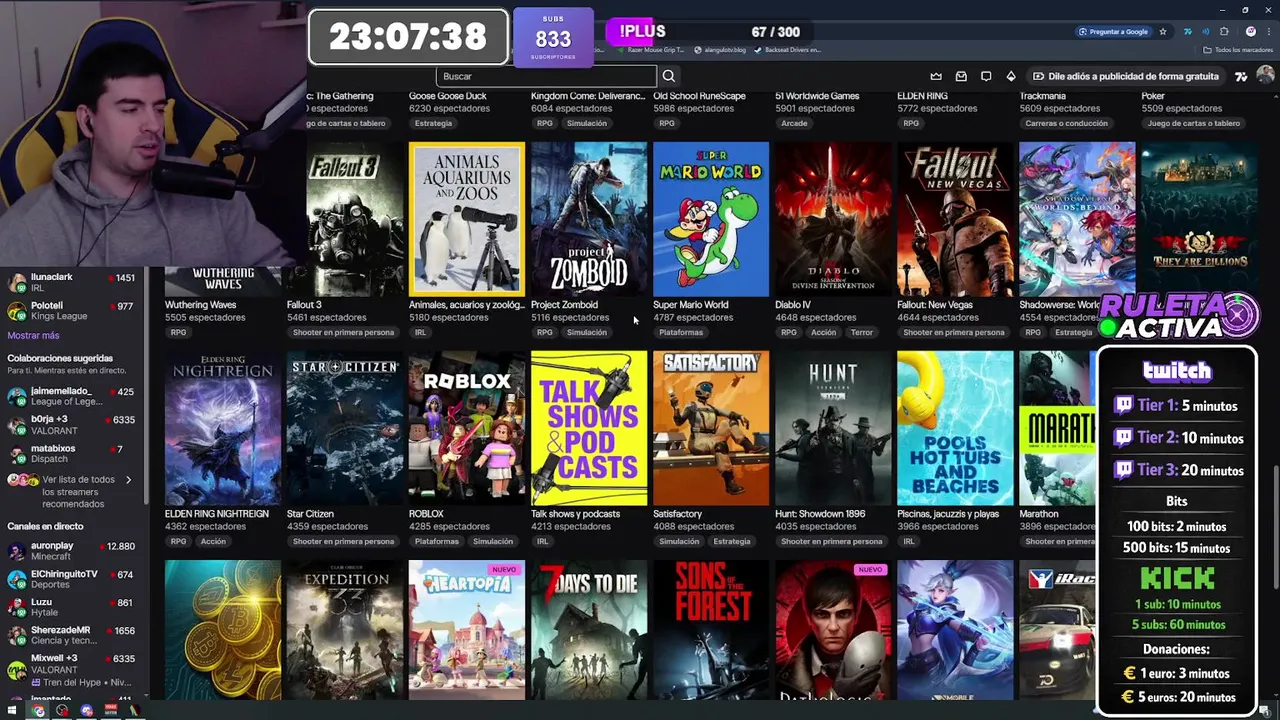Open the Windows Start menu
Screen dimensions: 1280x720
14,711
